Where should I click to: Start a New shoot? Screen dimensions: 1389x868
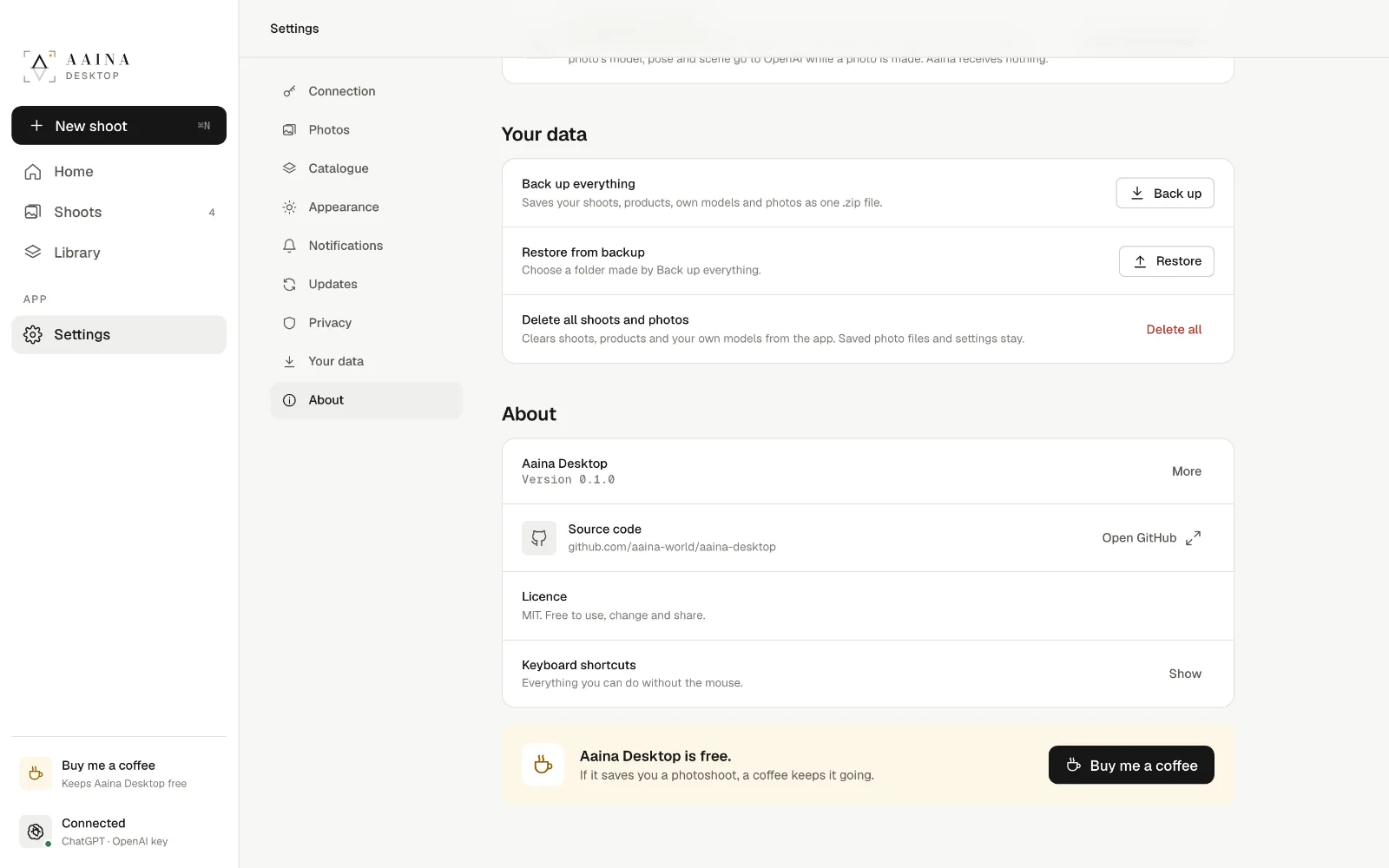point(119,126)
